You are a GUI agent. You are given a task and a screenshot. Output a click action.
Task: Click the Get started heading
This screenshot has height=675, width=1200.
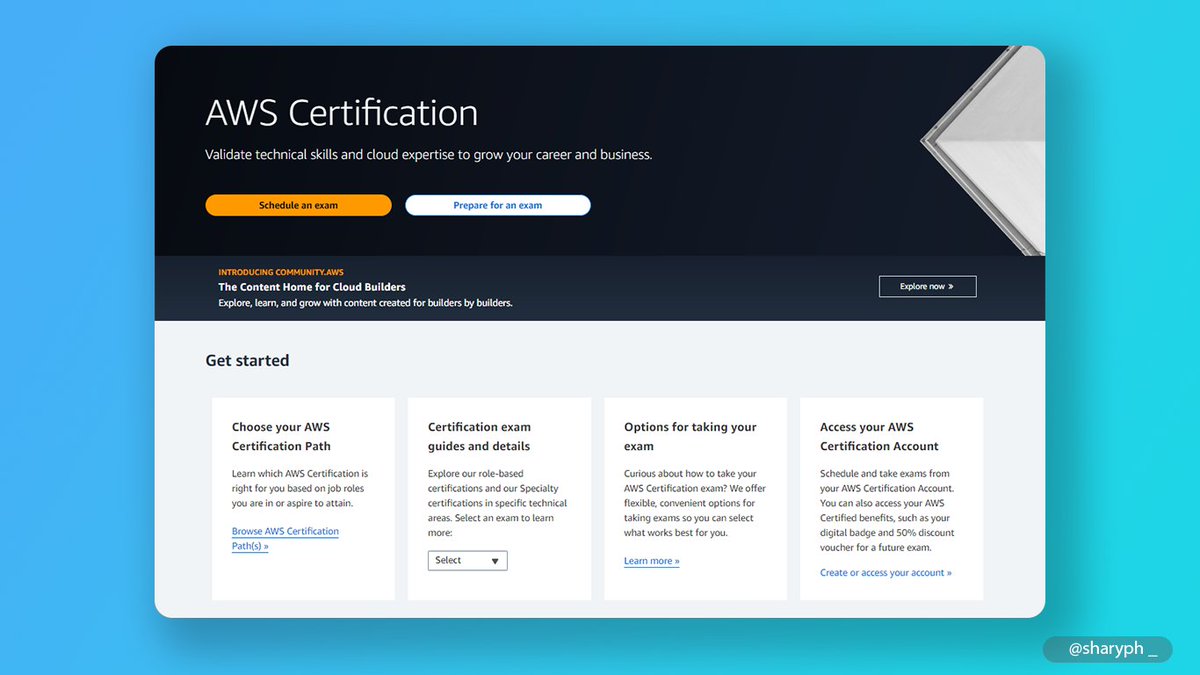click(247, 361)
